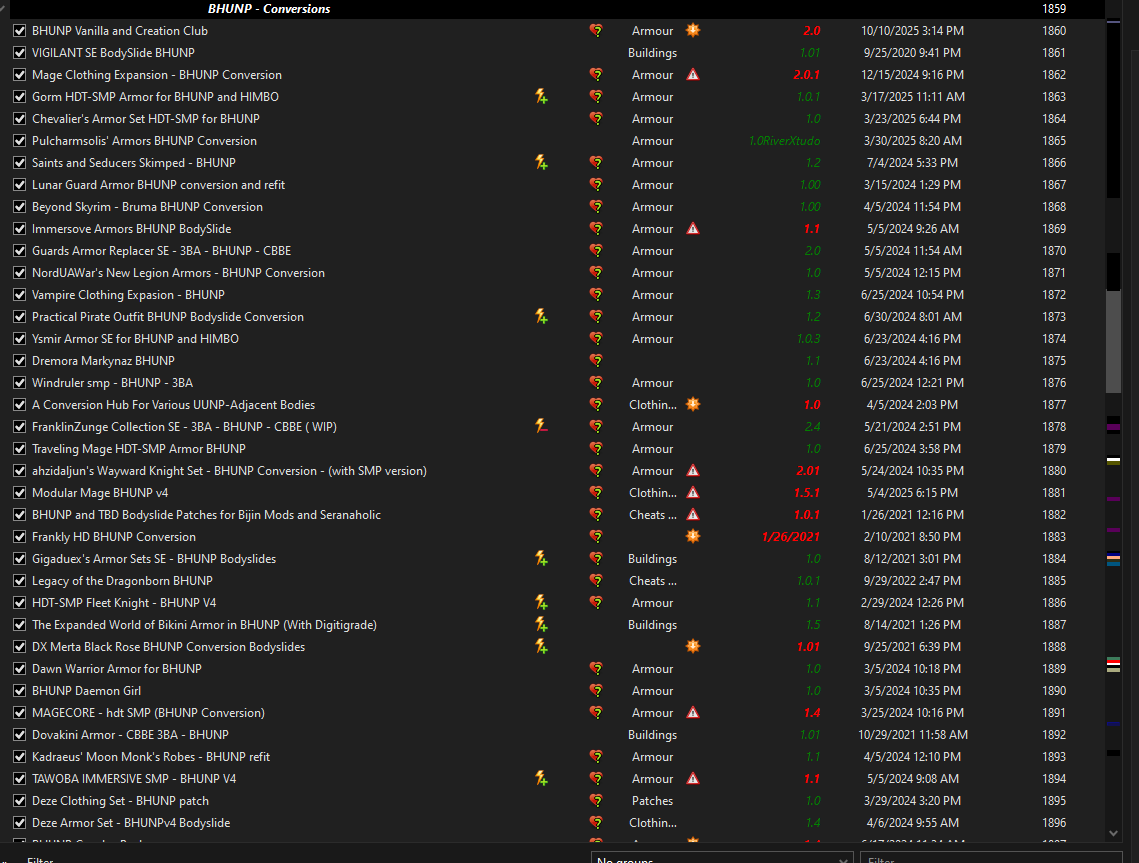Click install date 9/29/2022 2:47 PM
The height and width of the screenshot is (863, 1139).
click(912, 581)
